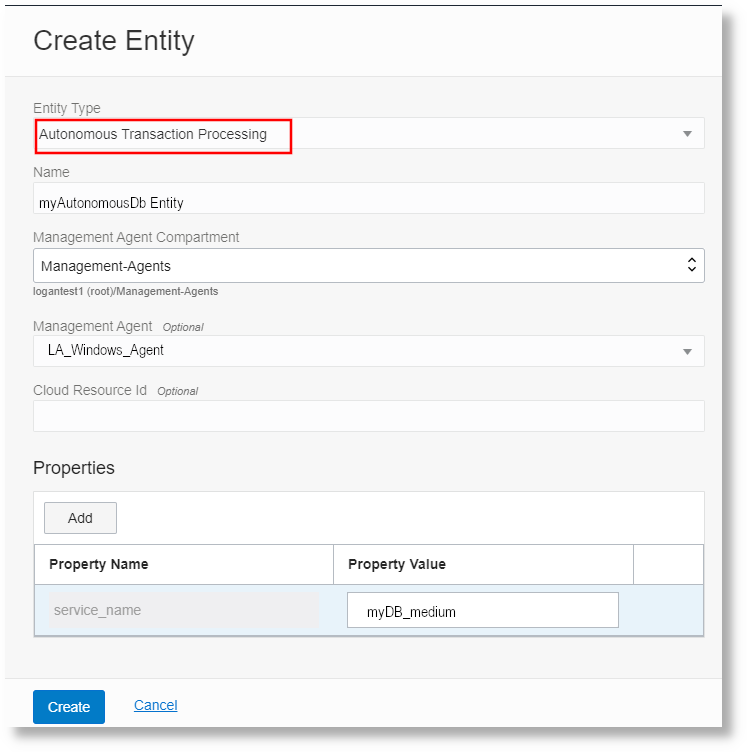Edit the myDB_medium property value field
The image size is (747, 752).
(x=482, y=611)
